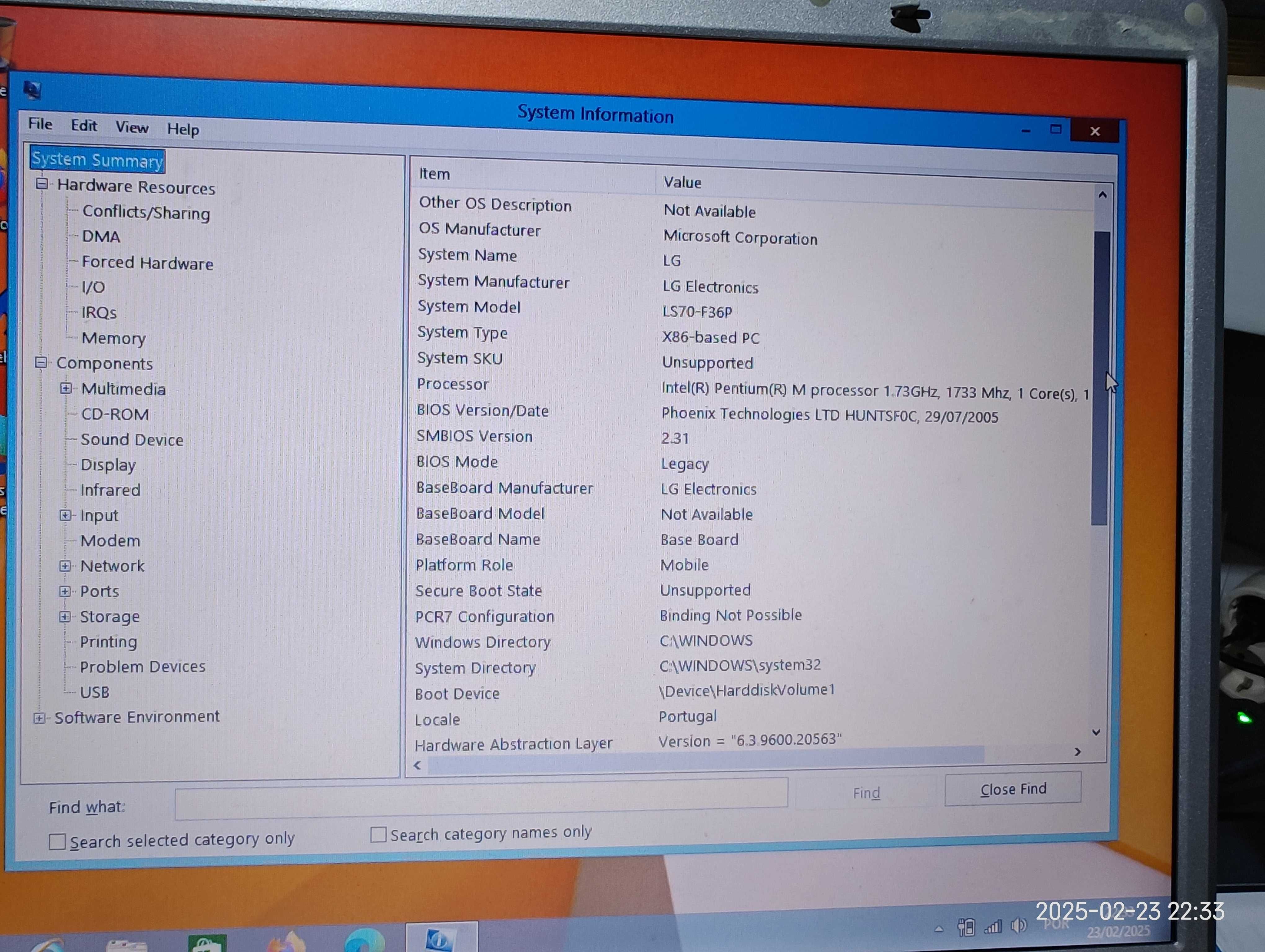1265x952 pixels.
Task: Expand the Ports node
Action: point(64,591)
